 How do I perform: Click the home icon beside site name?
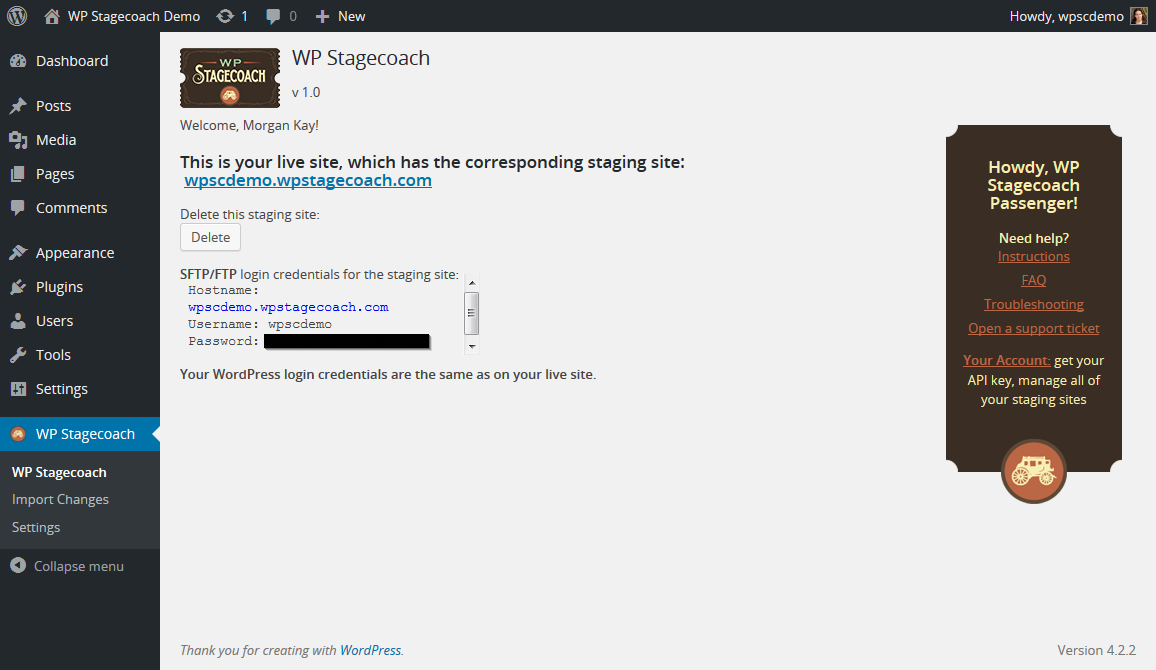(52, 16)
